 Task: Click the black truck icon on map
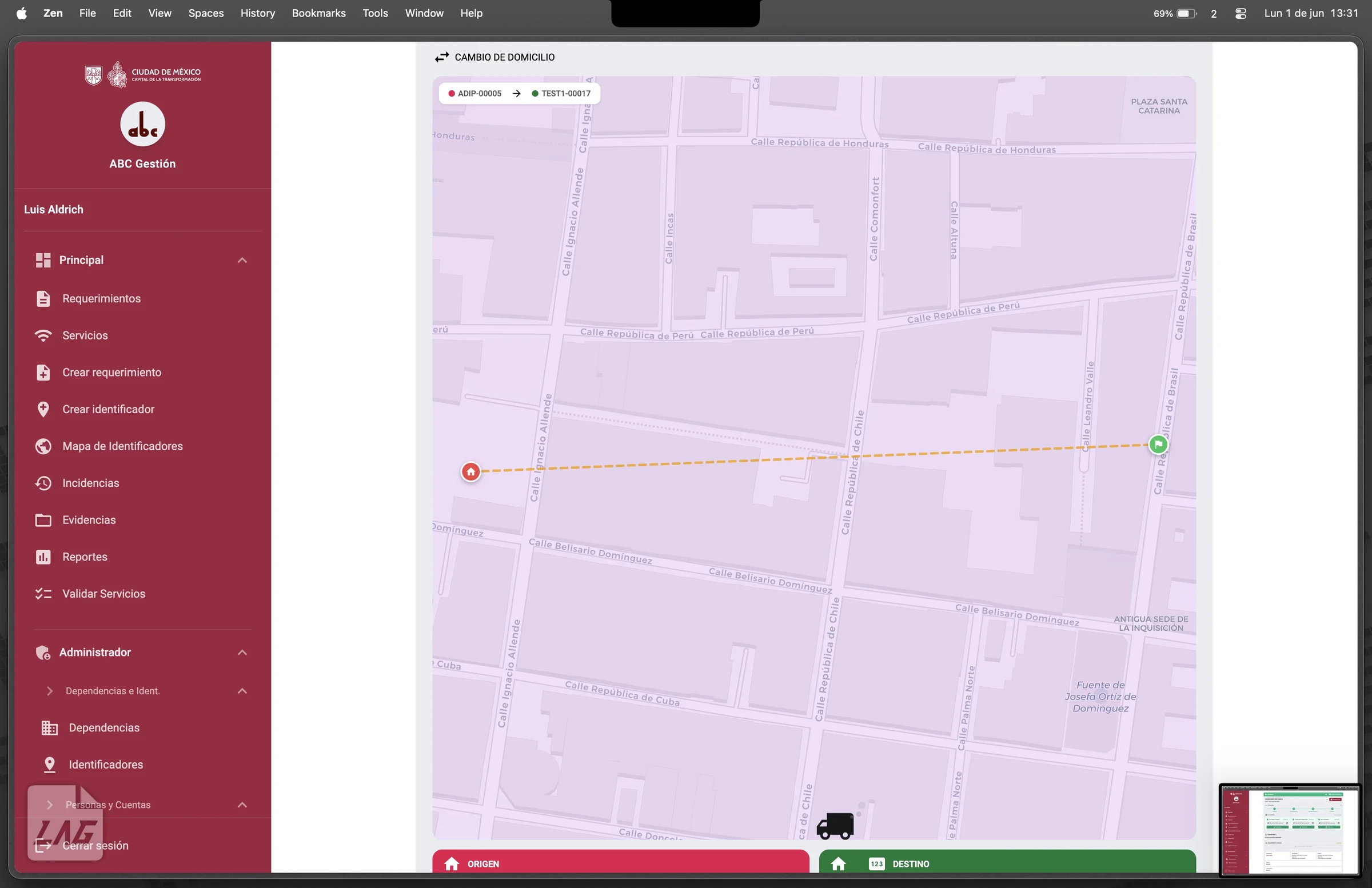point(835,826)
